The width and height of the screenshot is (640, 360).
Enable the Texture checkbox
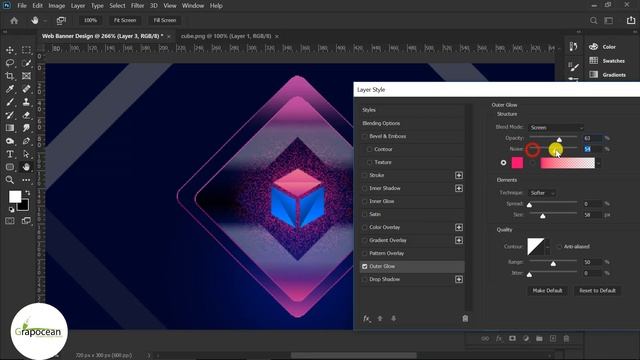pos(369,162)
